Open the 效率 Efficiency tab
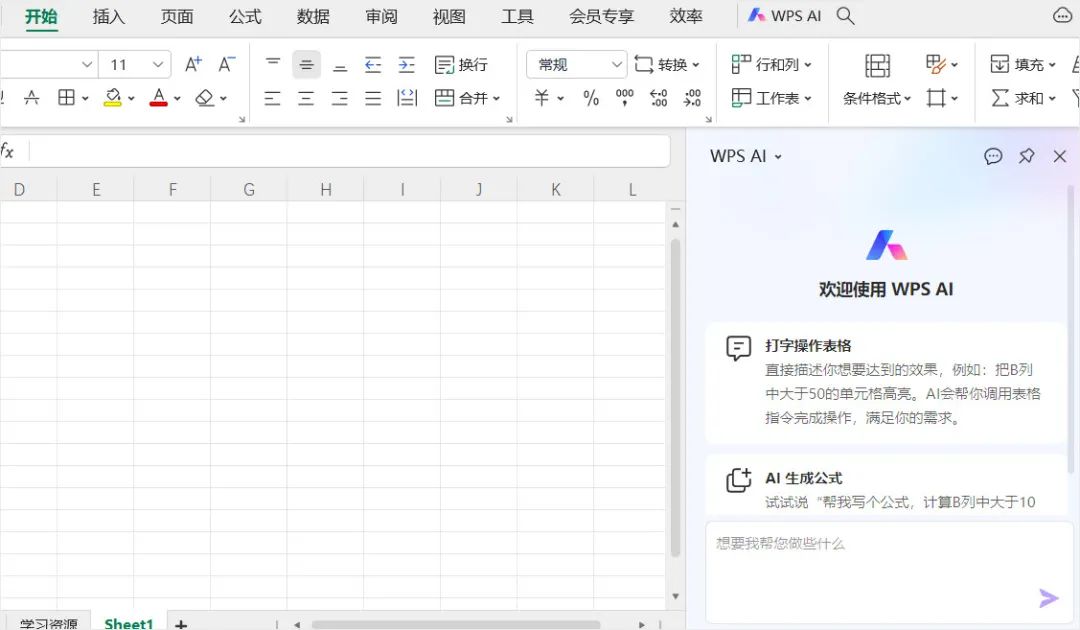 click(x=686, y=17)
